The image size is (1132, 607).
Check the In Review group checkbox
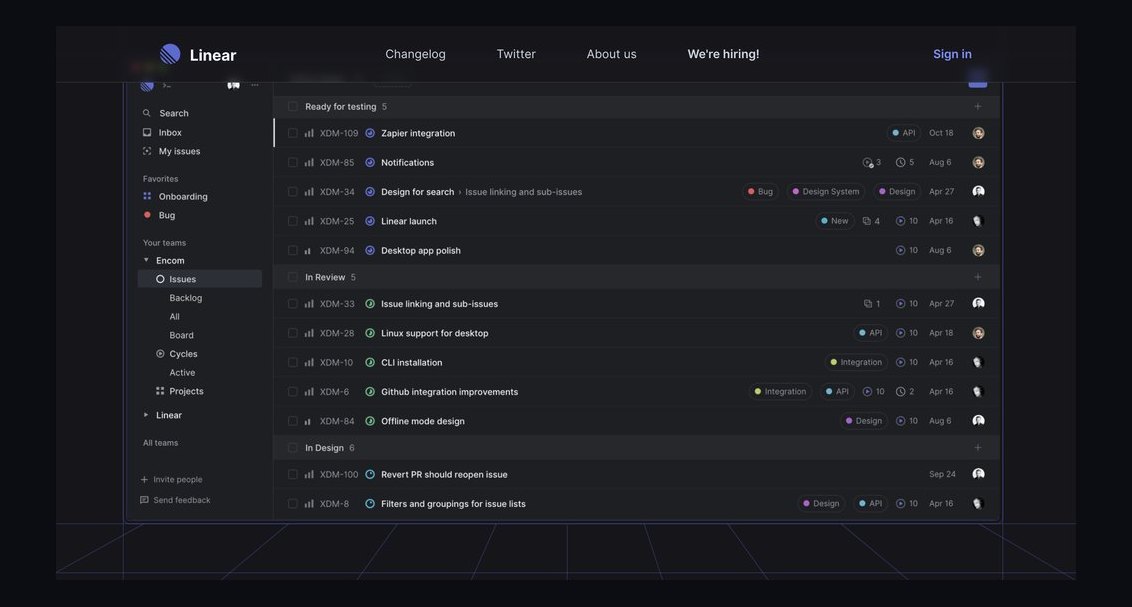292,277
